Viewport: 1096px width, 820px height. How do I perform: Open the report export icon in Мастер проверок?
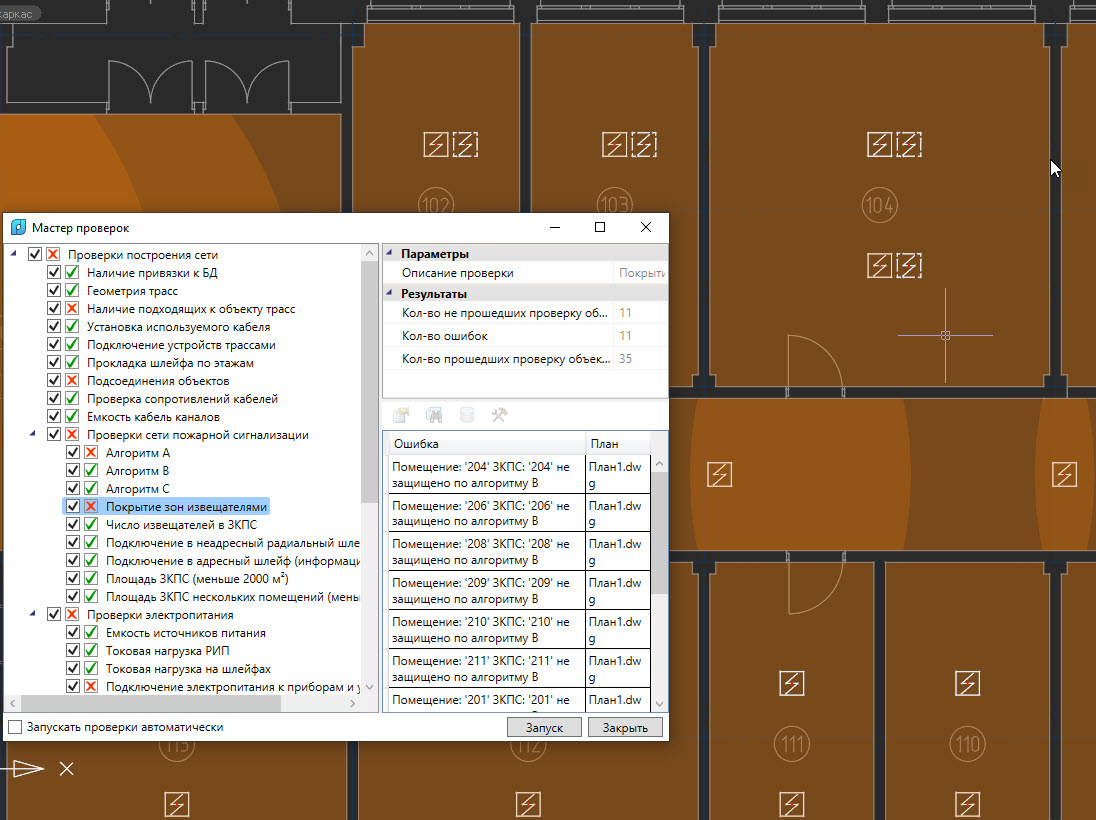[400, 414]
